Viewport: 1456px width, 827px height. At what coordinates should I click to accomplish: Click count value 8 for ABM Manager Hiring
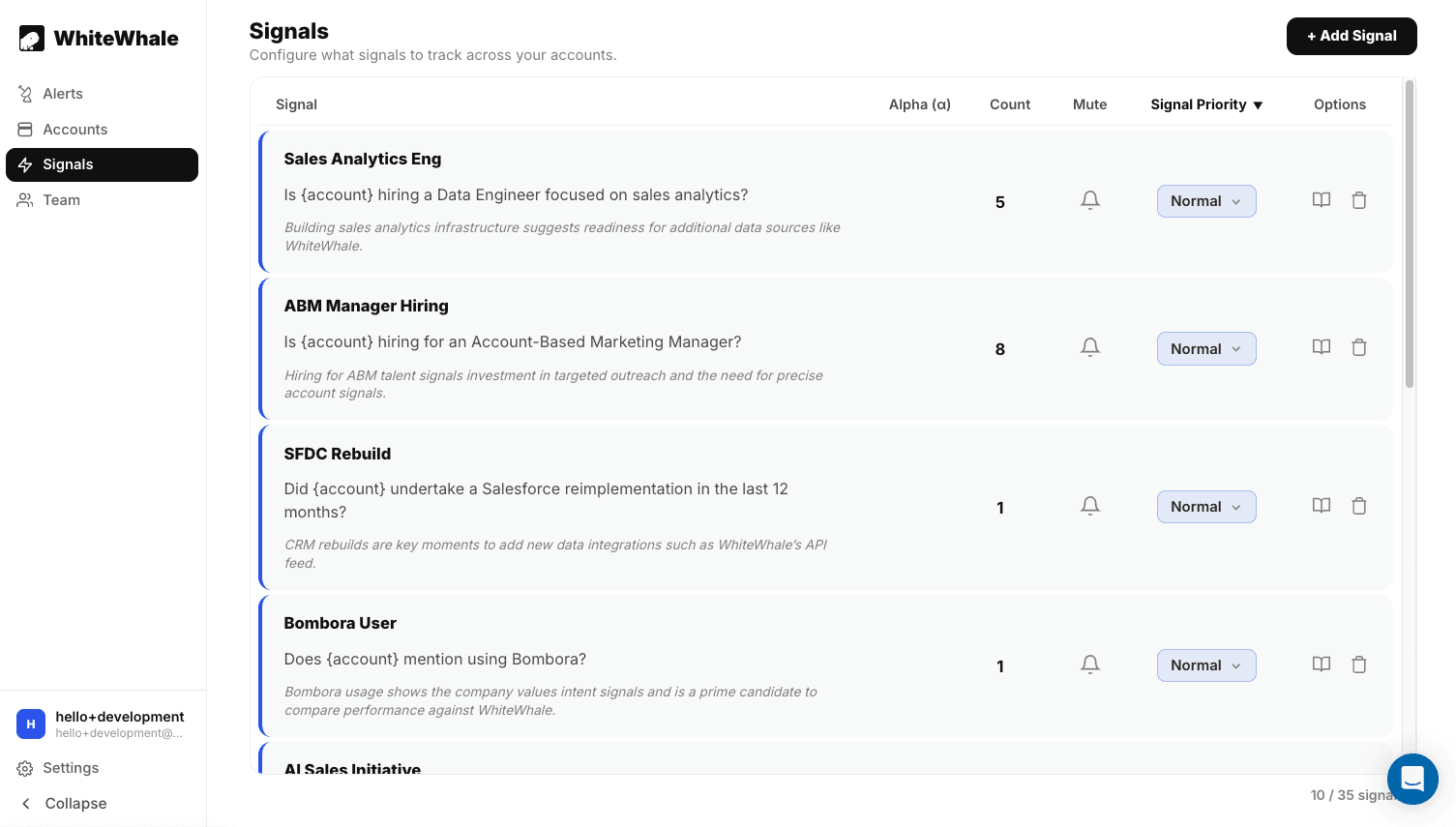click(1000, 349)
